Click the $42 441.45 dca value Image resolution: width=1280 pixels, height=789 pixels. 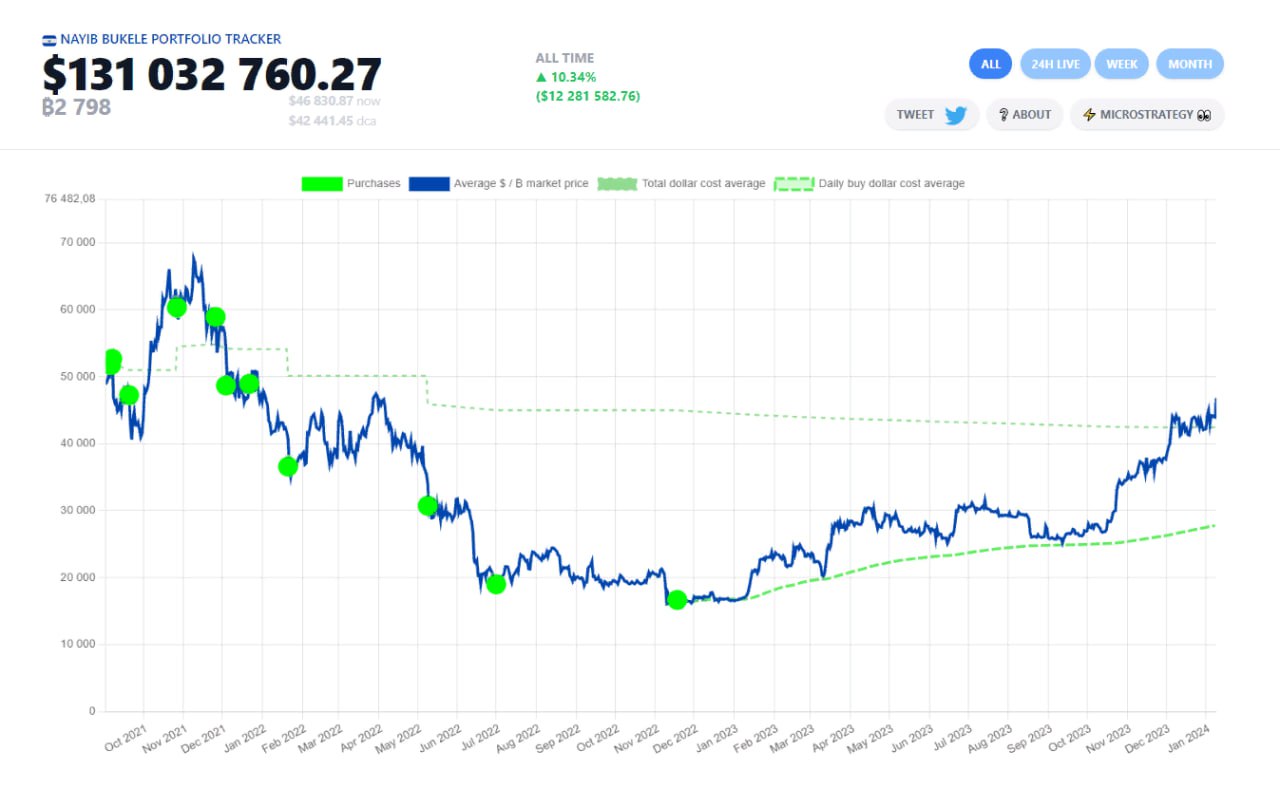(334, 121)
